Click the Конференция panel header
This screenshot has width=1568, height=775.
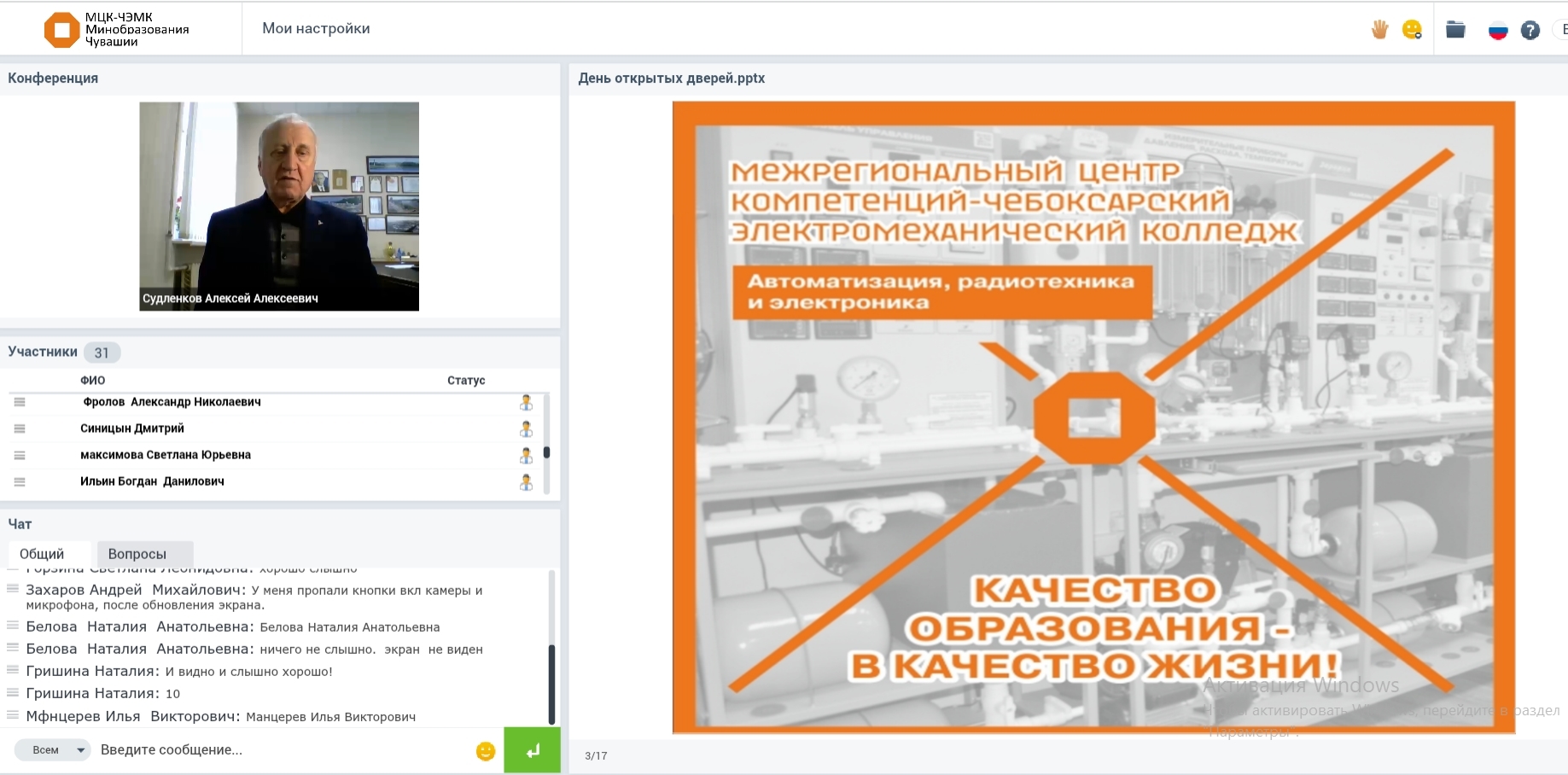click(53, 78)
